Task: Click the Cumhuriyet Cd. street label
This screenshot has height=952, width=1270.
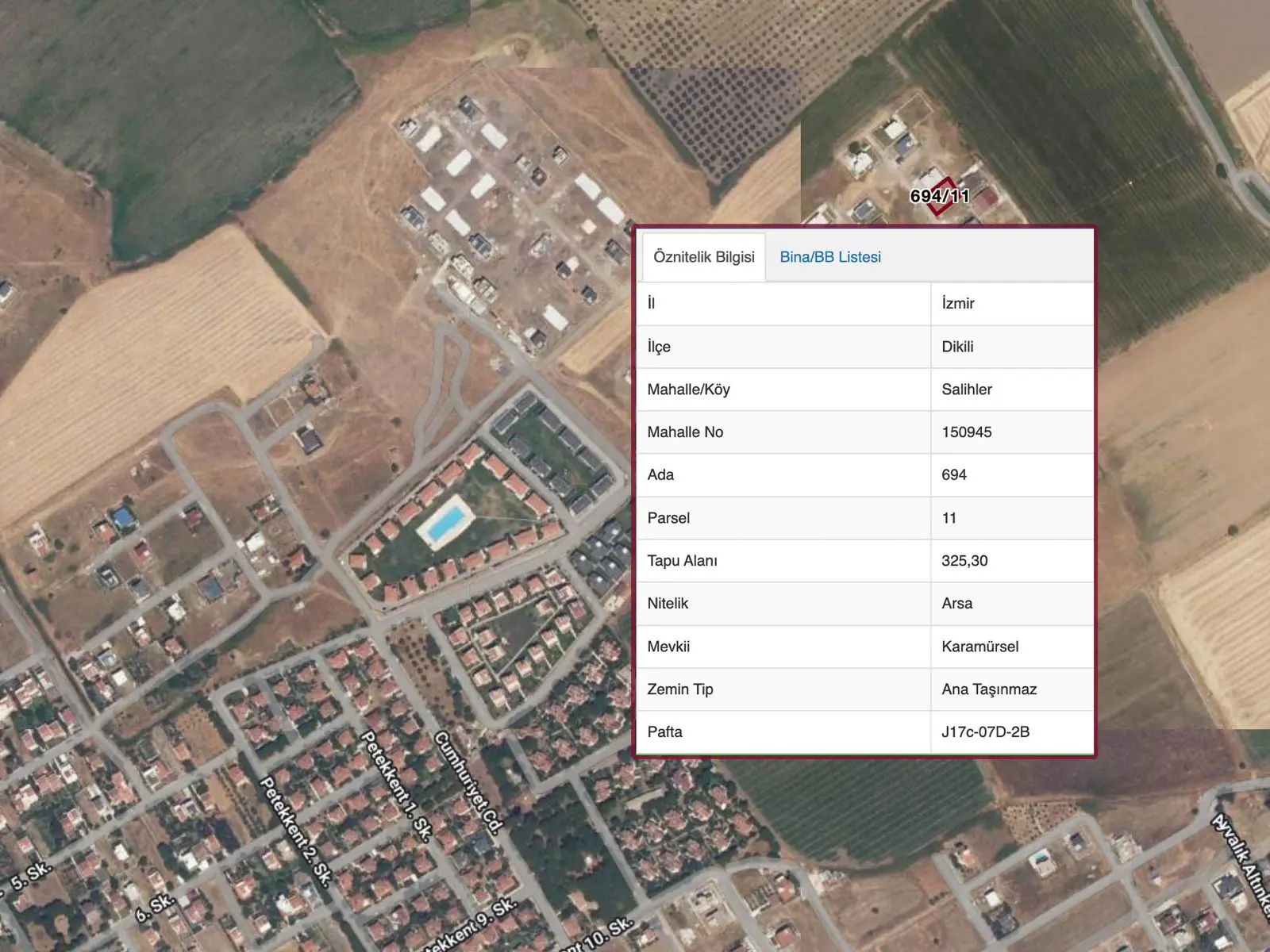Action: (x=468, y=782)
